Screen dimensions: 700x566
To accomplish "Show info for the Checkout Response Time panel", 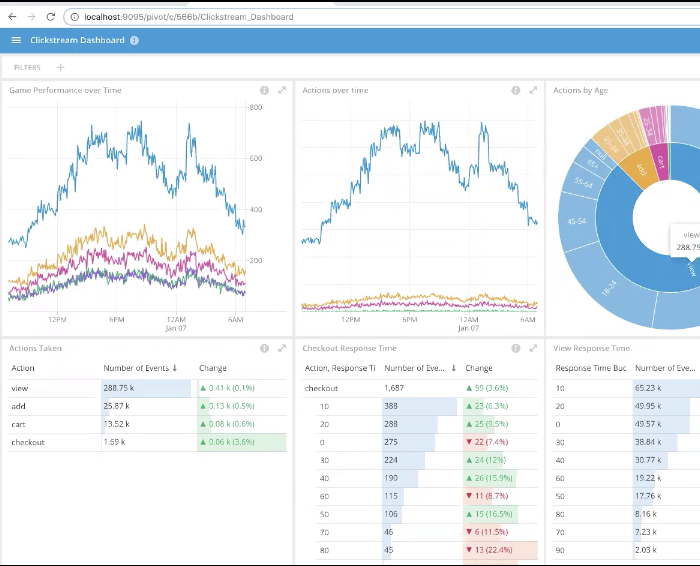I will (516, 348).
